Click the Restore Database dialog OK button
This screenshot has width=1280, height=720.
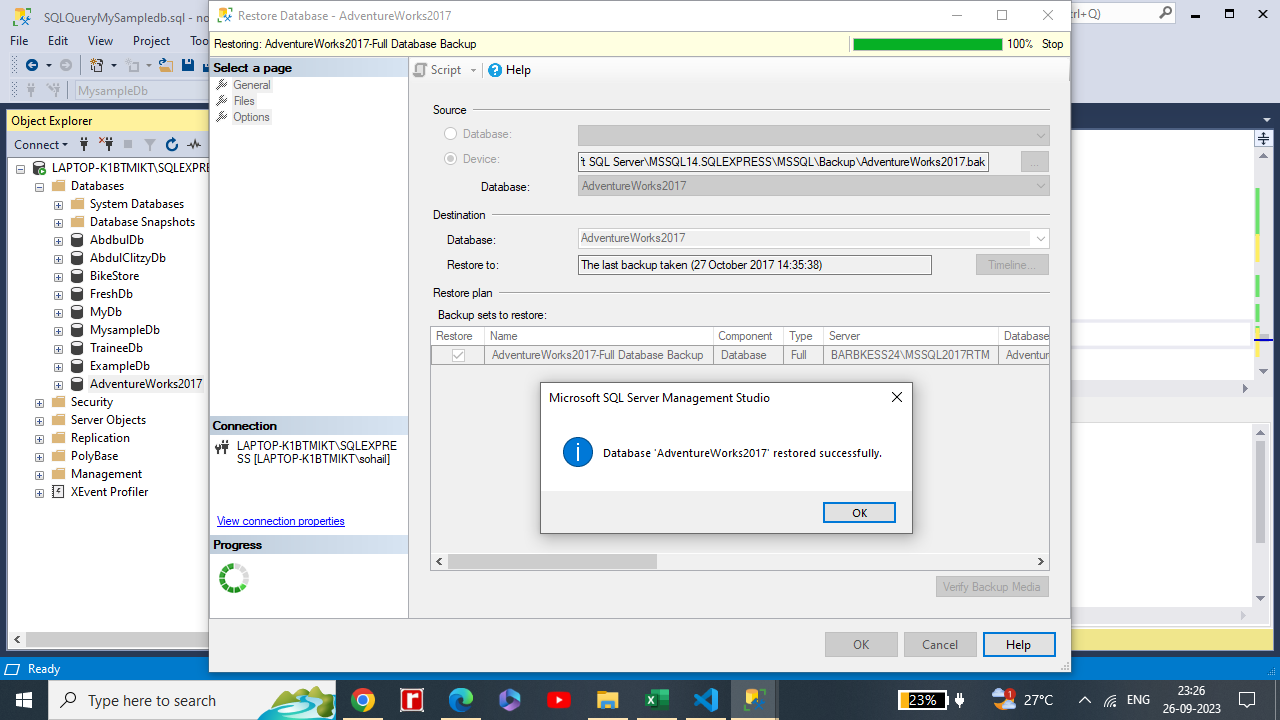point(861,645)
